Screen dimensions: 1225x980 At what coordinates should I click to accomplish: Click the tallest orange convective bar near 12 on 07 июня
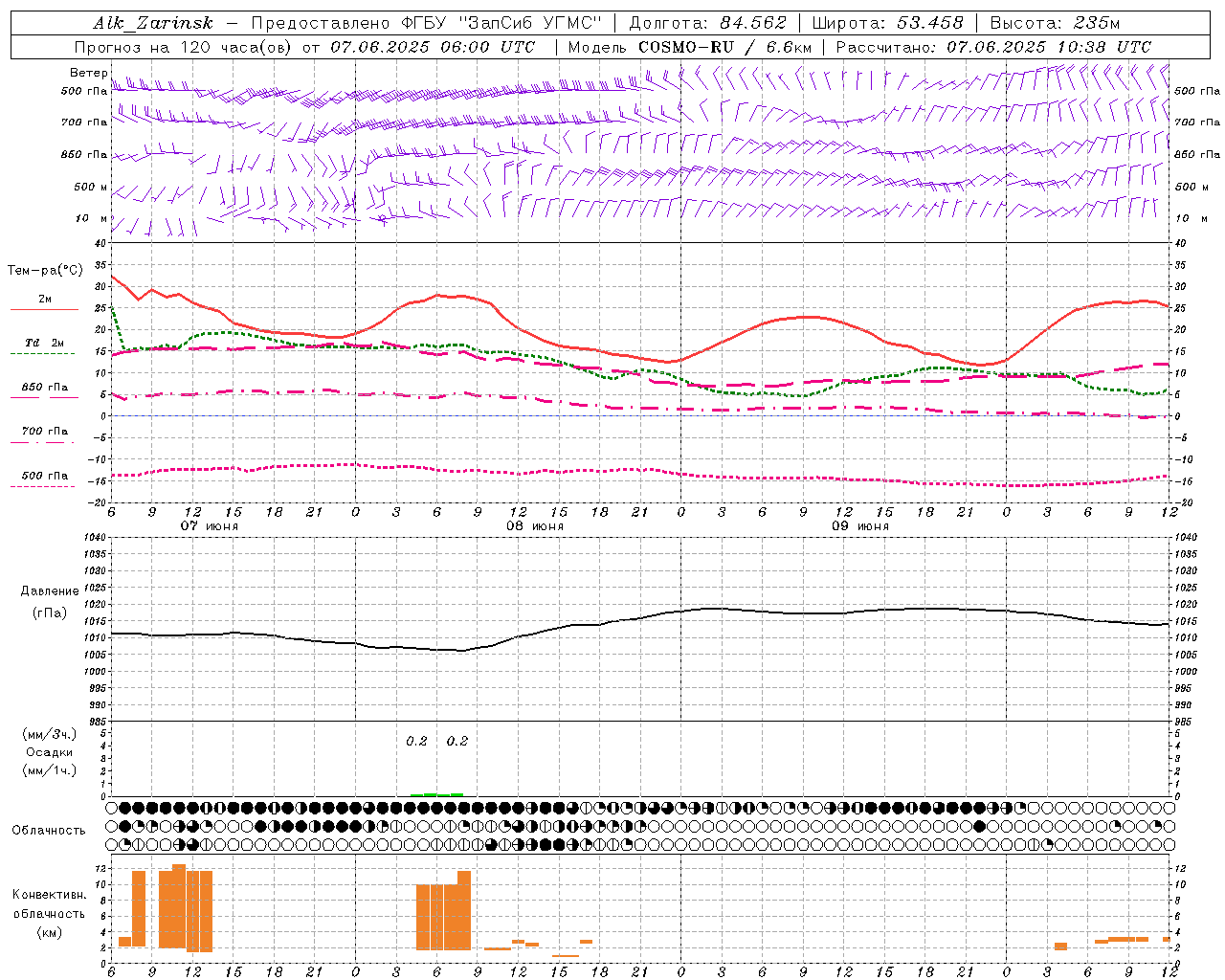pyautogui.click(x=179, y=906)
